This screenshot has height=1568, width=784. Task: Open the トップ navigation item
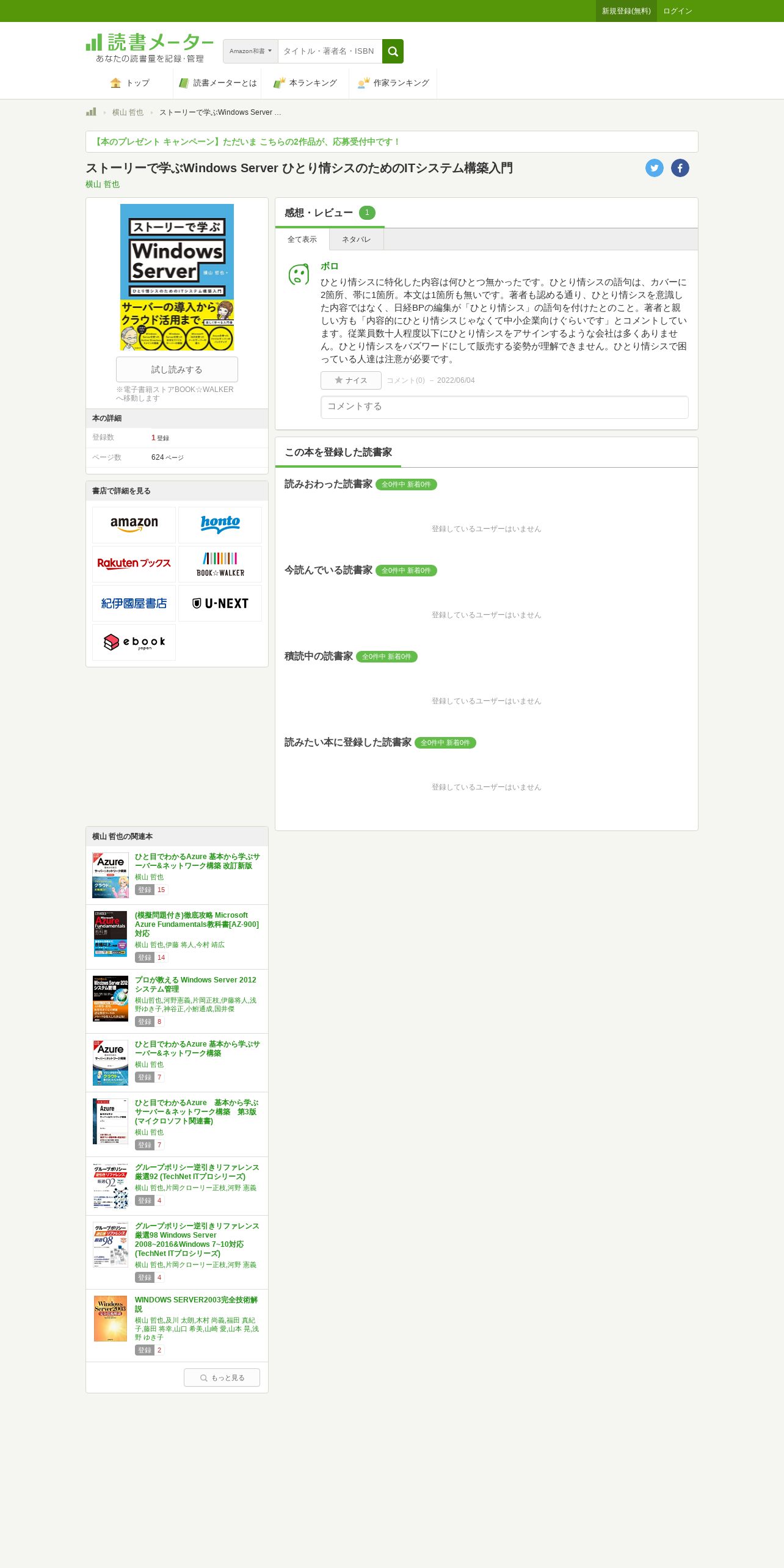129,83
